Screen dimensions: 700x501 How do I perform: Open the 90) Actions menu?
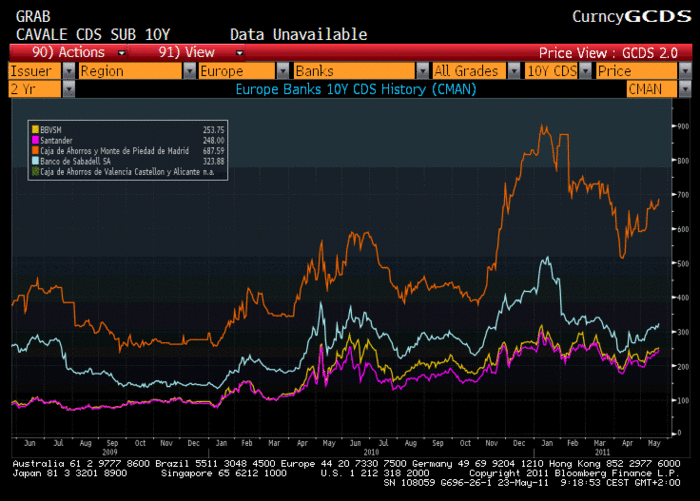click(68, 52)
